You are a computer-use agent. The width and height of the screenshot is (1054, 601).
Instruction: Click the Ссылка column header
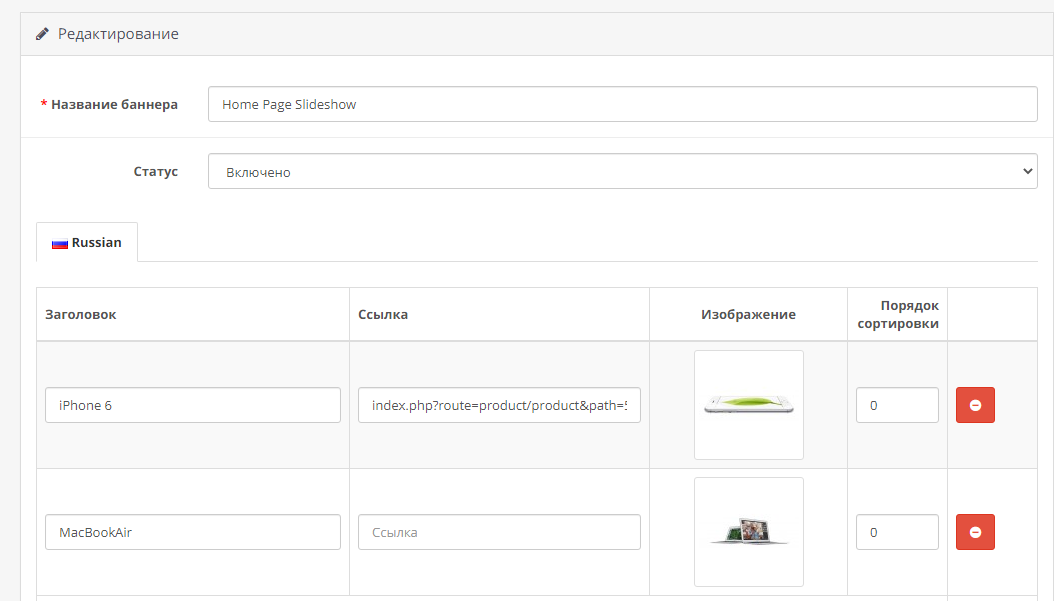383,314
